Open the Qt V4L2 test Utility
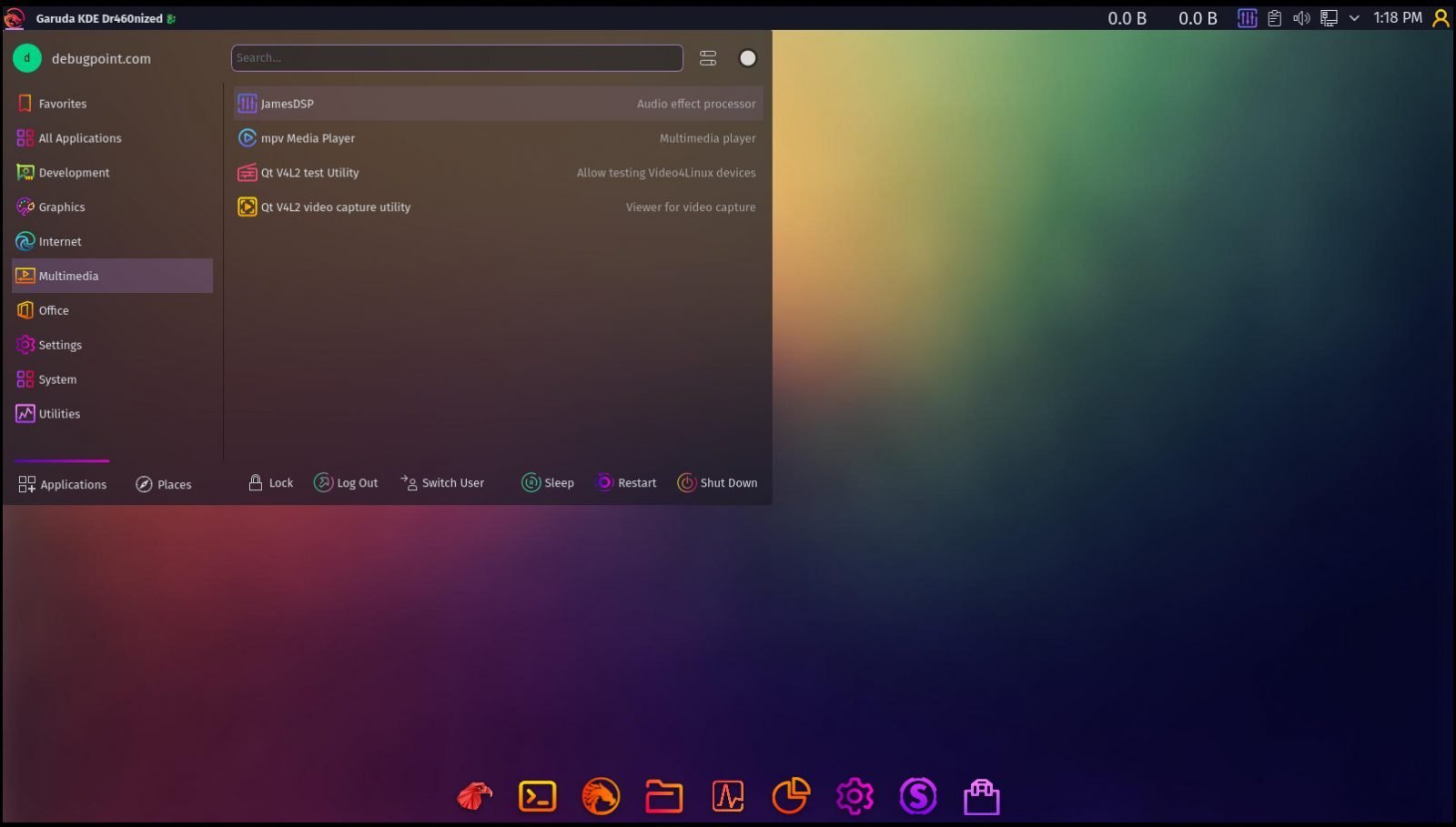The image size is (1456, 827). [x=309, y=172]
